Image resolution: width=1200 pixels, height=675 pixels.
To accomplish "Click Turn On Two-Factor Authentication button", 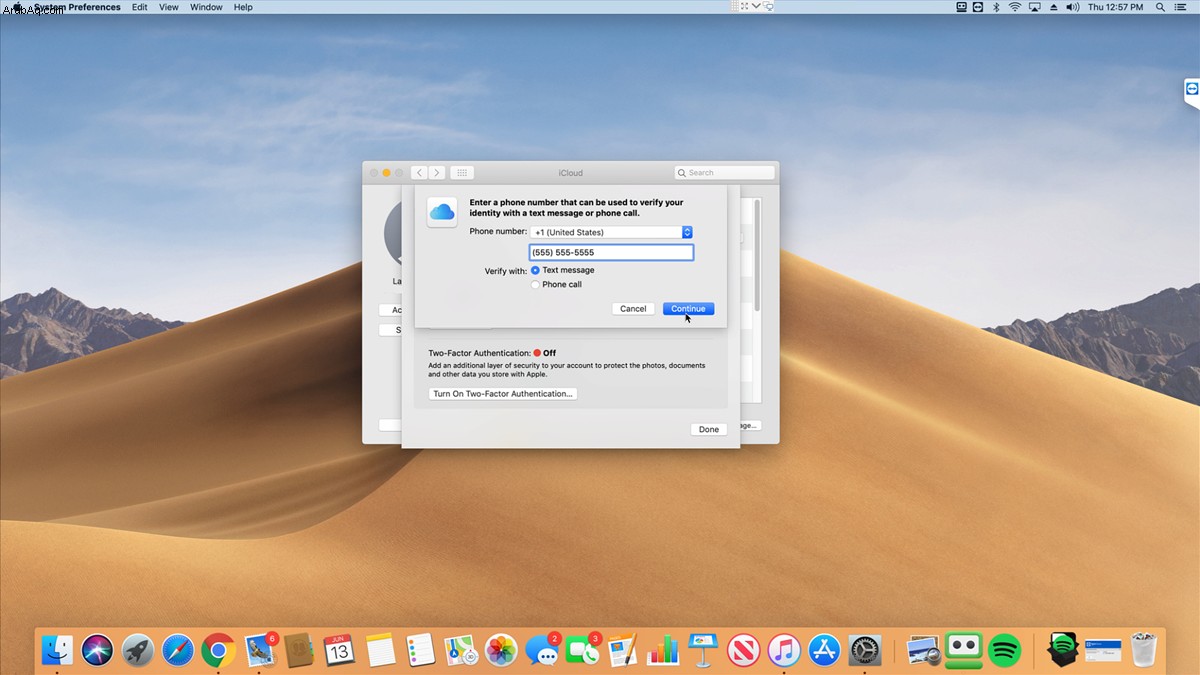I will [x=503, y=394].
